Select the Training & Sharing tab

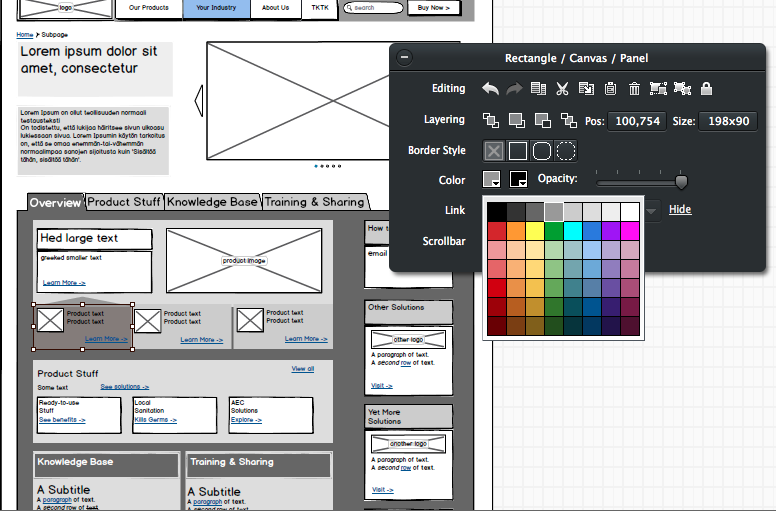coord(314,202)
